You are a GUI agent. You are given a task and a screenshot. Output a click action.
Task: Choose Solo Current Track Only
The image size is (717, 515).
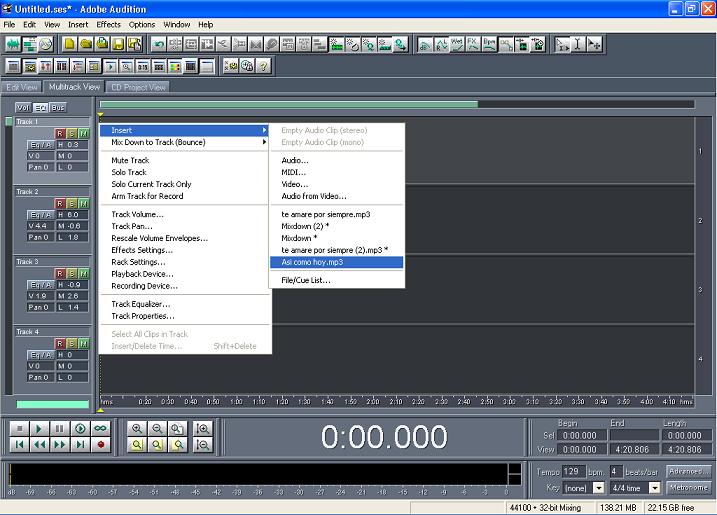[185, 184]
